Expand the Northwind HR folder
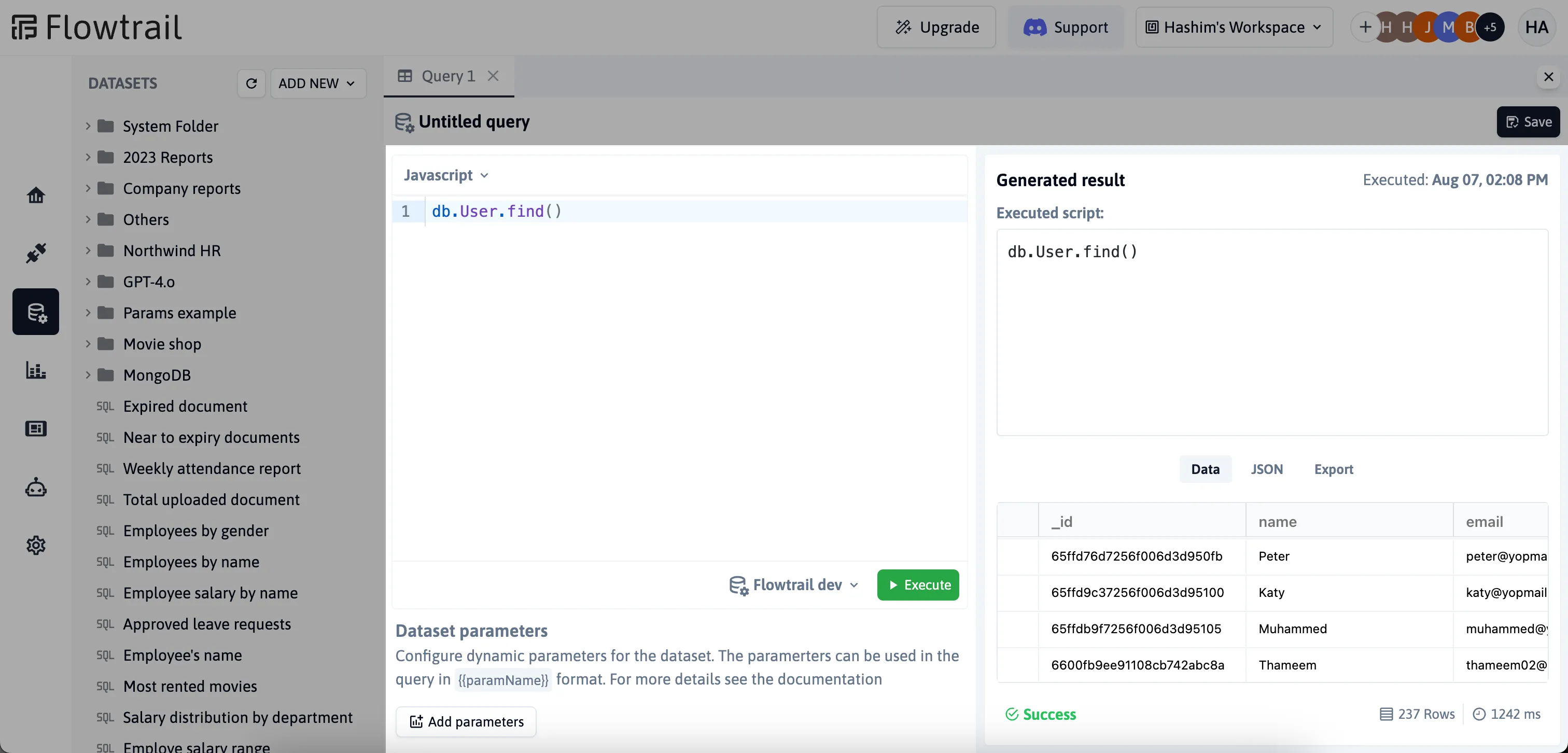The width and height of the screenshot is (1568, 753). pos(88,250)
